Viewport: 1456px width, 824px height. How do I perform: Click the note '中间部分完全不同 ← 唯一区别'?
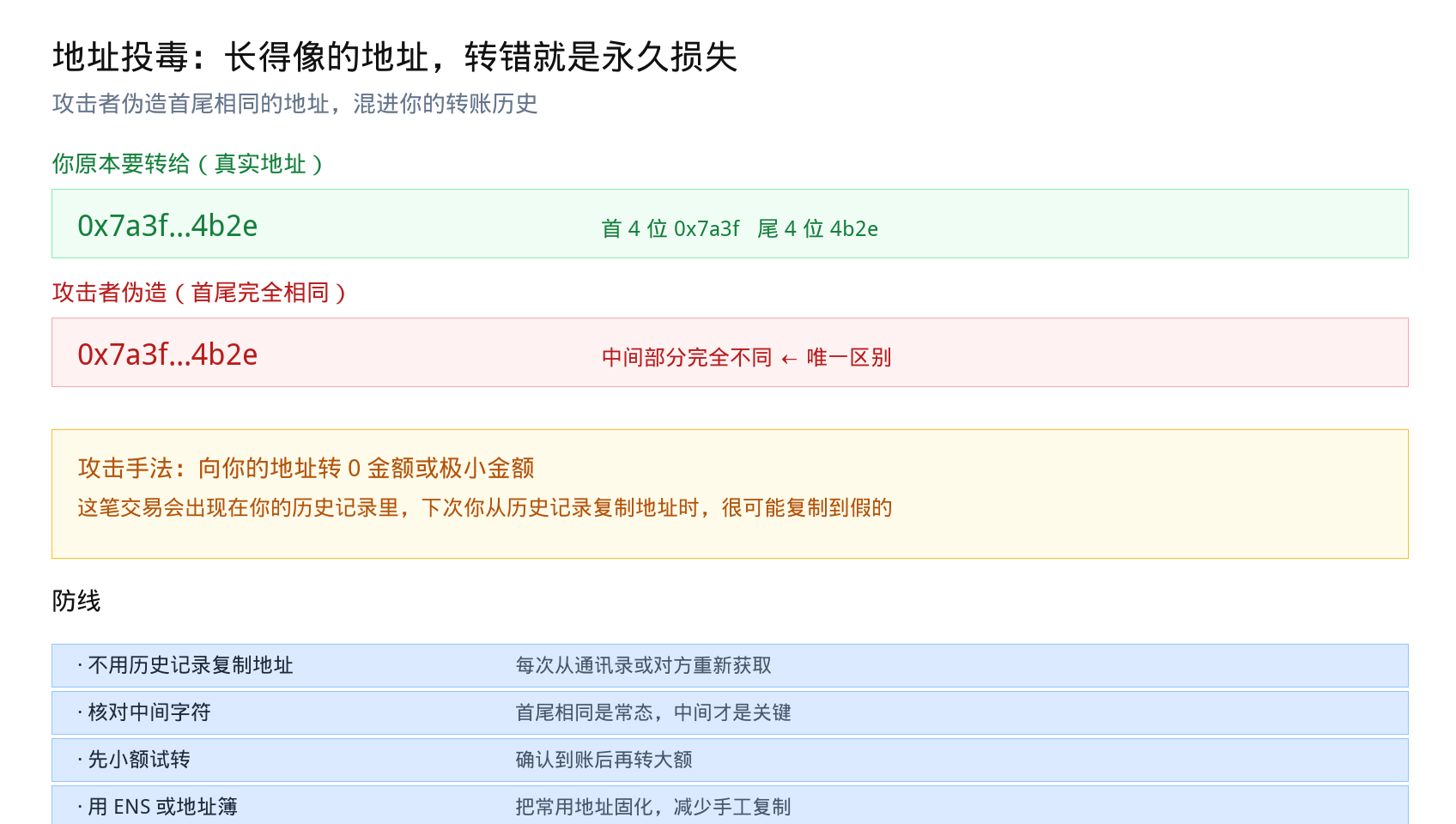pyautogui.click(x=746, y=357)
